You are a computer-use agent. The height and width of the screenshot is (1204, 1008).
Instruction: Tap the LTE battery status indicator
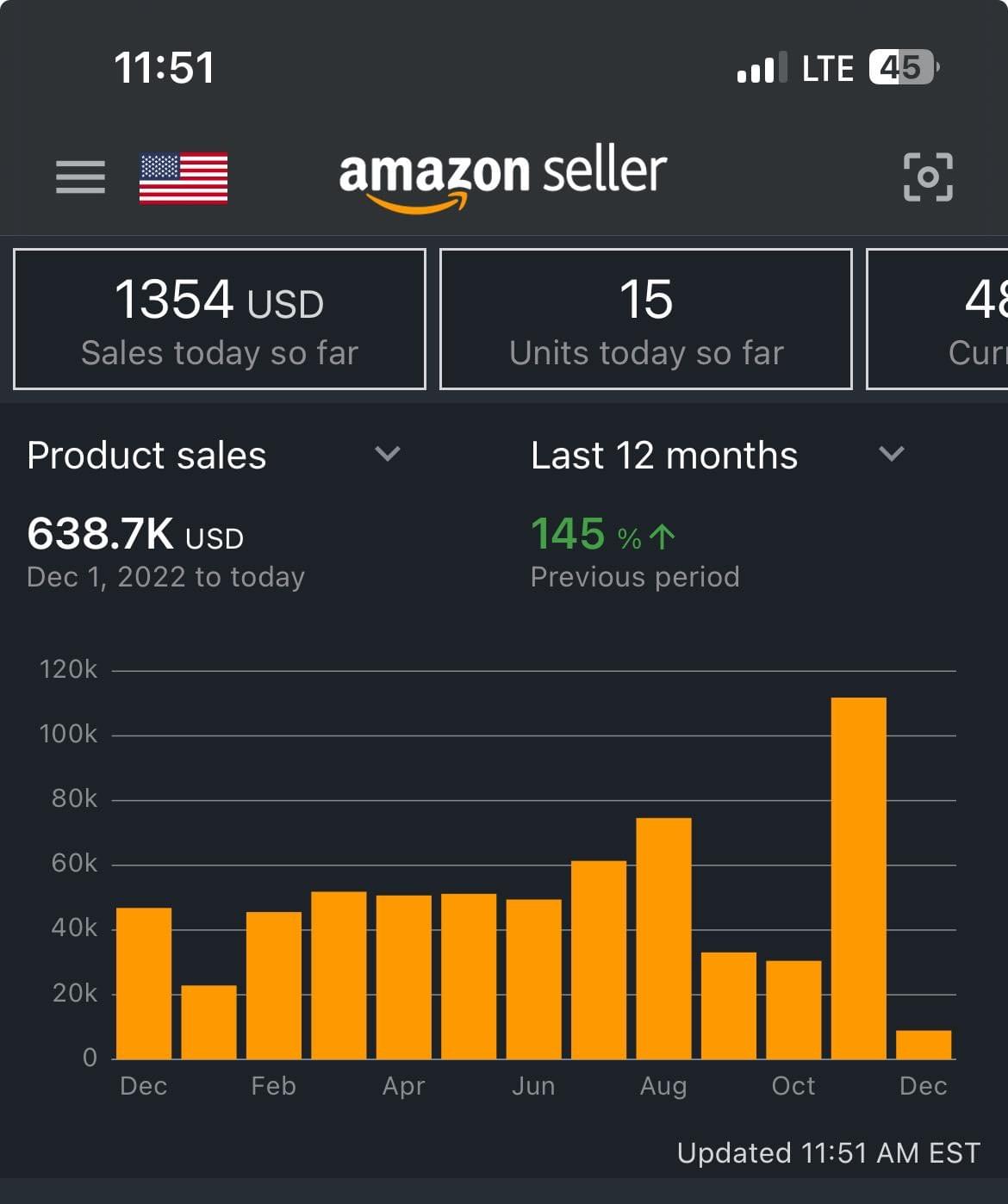(x=901, y=67)
